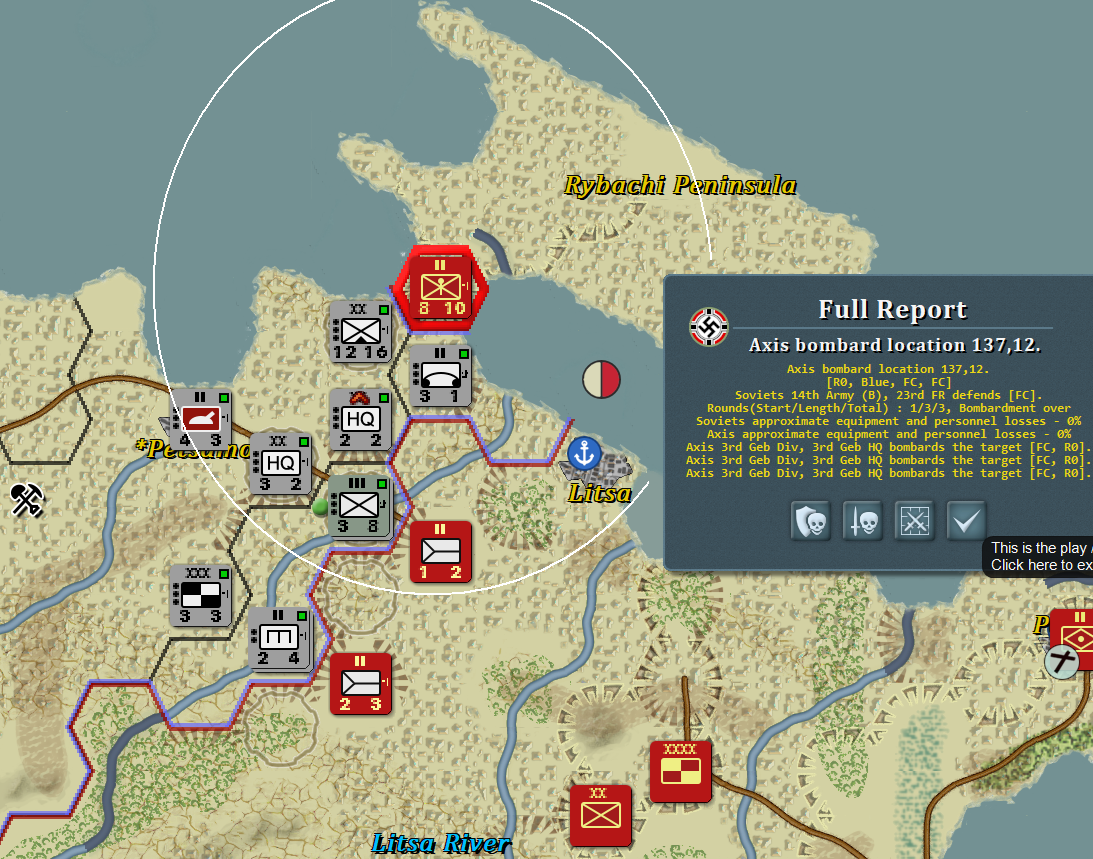Click the 'Litsa River' map label
Screen dimensions: 1093x859
[441, 843]
